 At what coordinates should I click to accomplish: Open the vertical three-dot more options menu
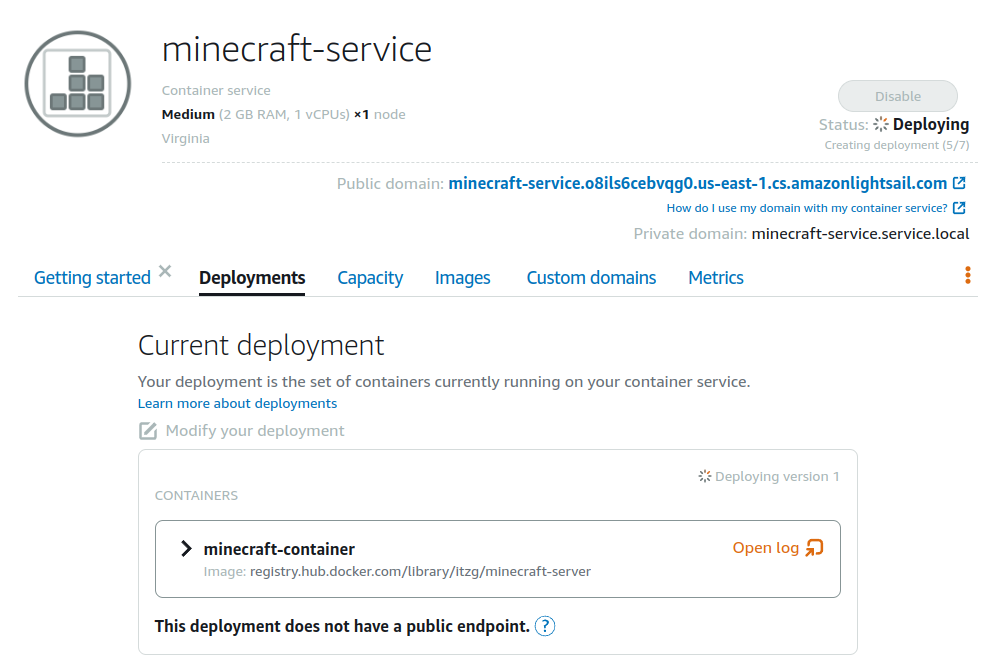point(968,275)
